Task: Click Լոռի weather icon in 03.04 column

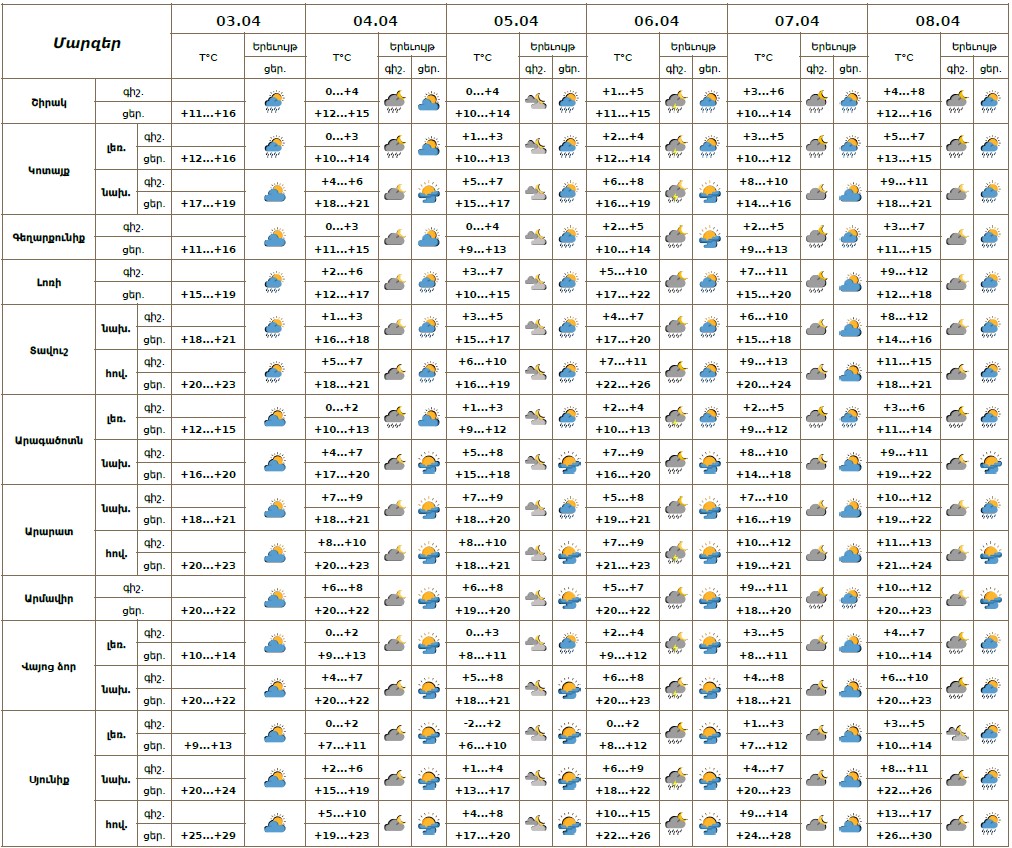Action: point(275,283)
